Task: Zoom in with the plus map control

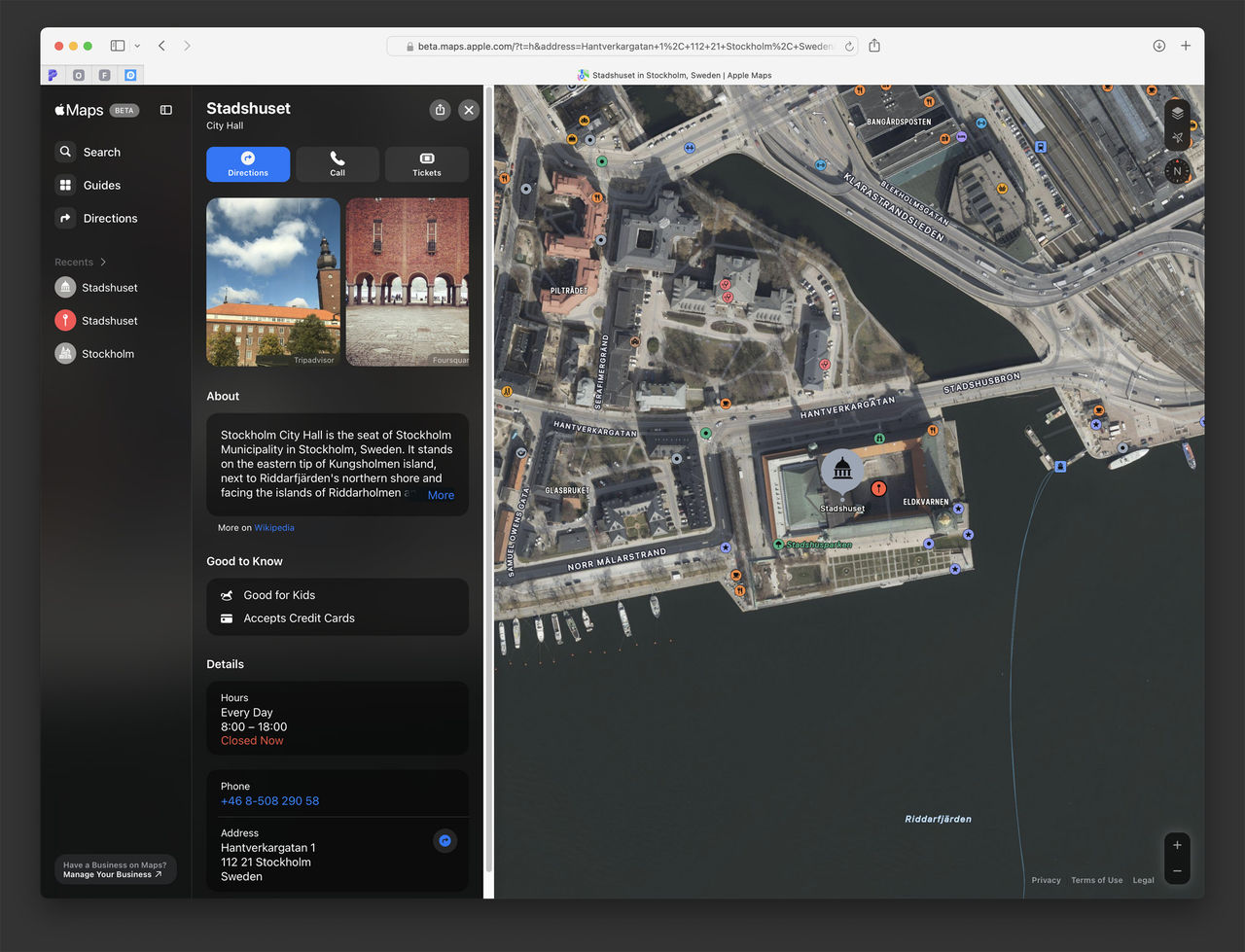Action: pos(1177,845)
